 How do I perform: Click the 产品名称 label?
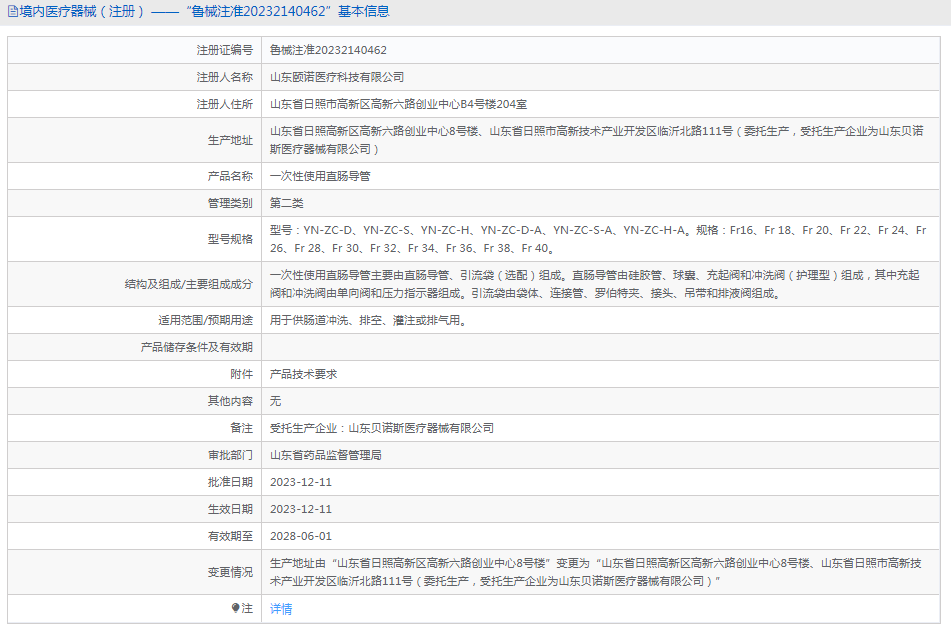tap(230, 176)
